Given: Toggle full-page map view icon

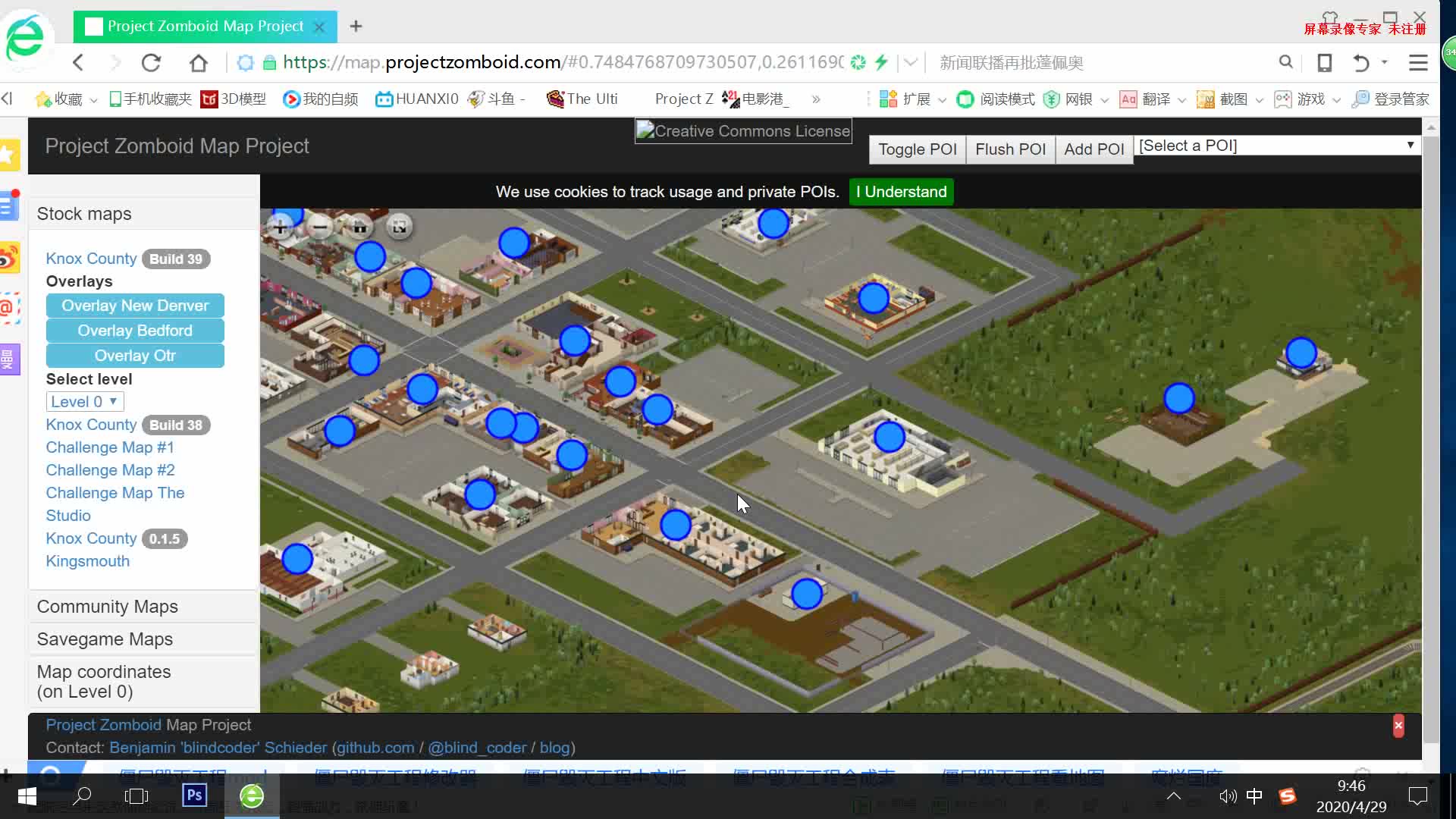Looking at the screenshot, I should [x=399, y=226].
